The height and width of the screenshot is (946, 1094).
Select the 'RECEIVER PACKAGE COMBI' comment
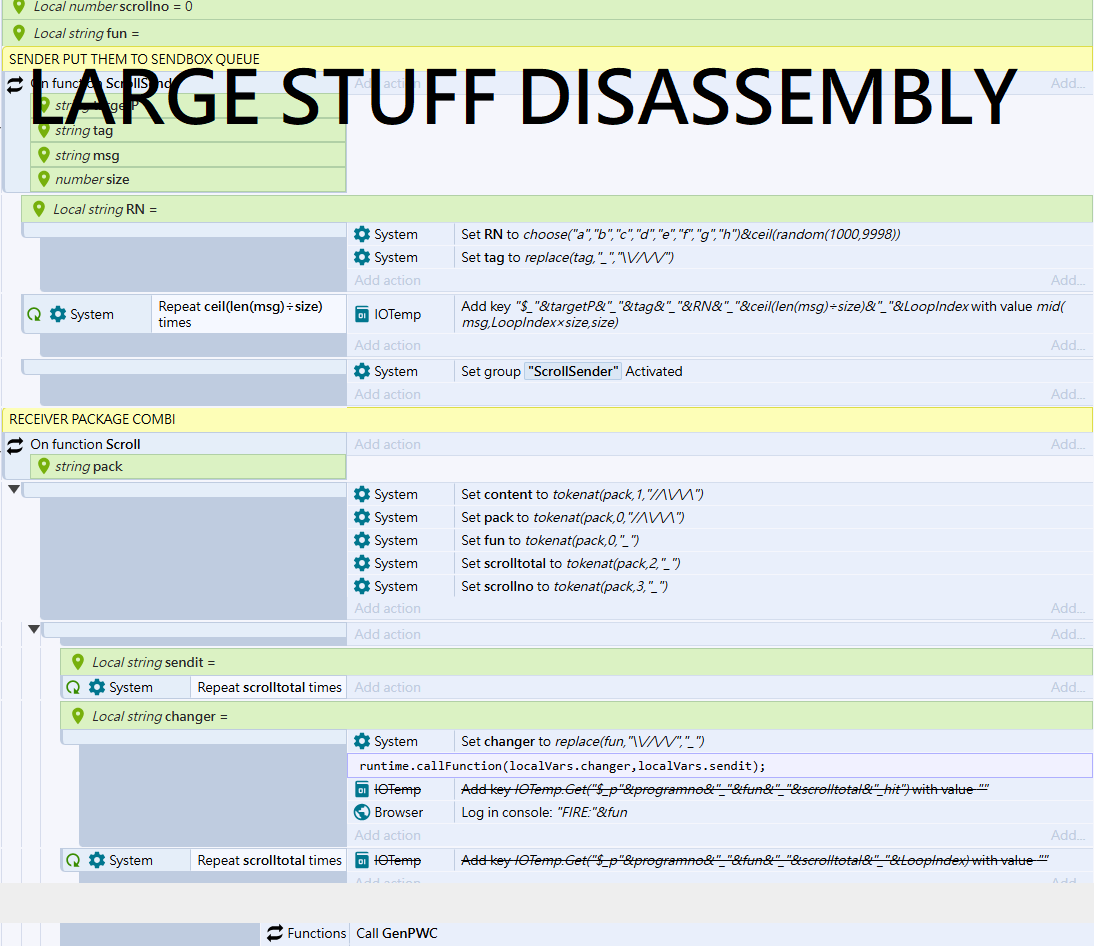coord(547,419)
